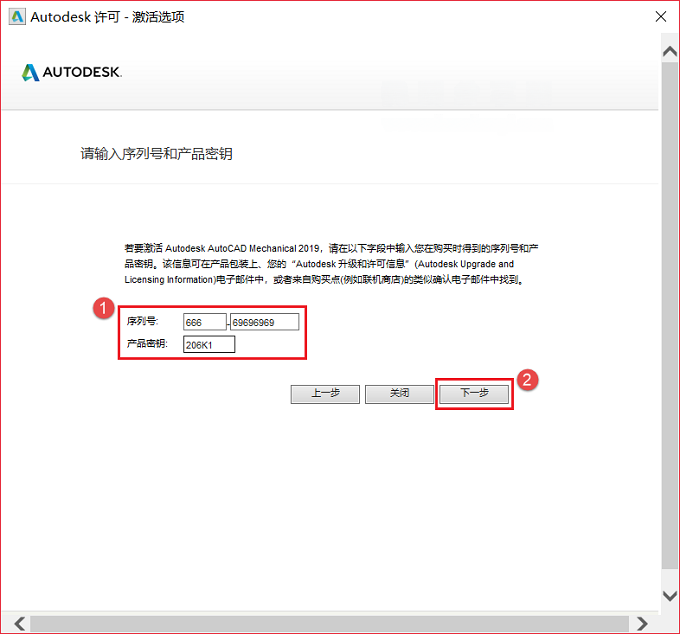Click the 关闭 (Close) button
Image resolution: width=680 pixels, height=634 pixels.
pyautogui.click(x=399, y=394)
